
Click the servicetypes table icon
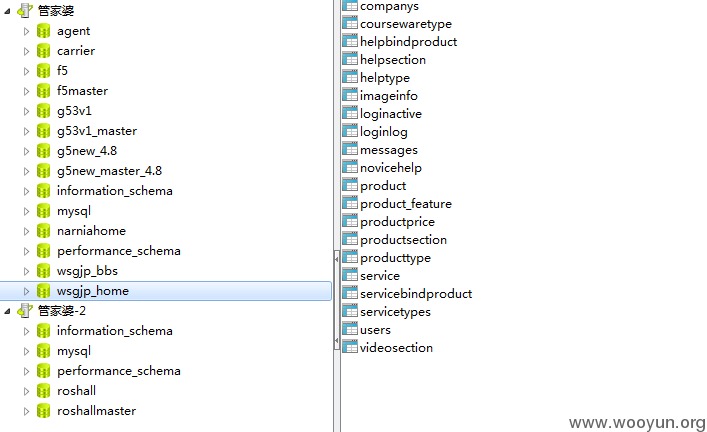(x=350, y=311)
